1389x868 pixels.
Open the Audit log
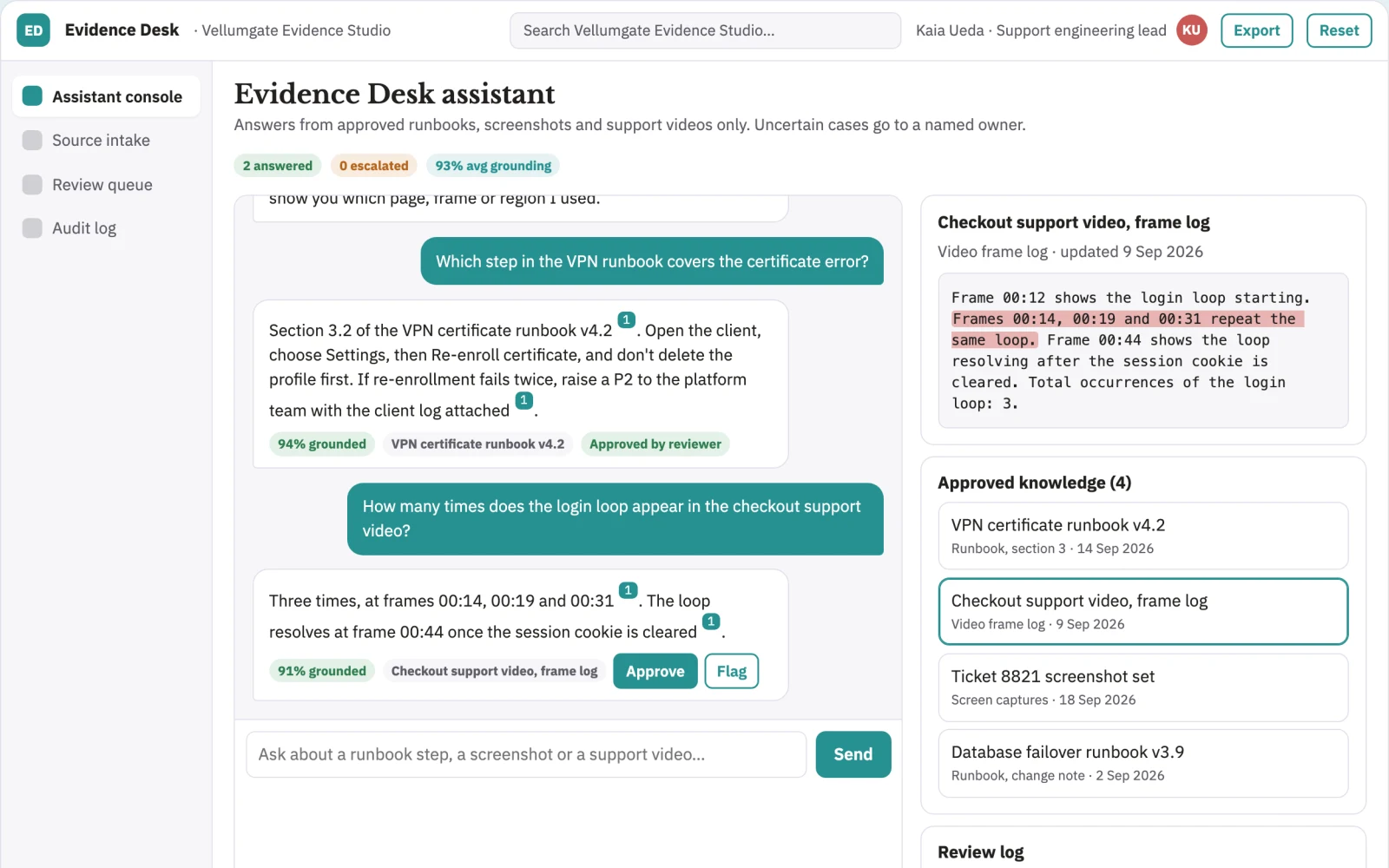[x=106, y=228]
